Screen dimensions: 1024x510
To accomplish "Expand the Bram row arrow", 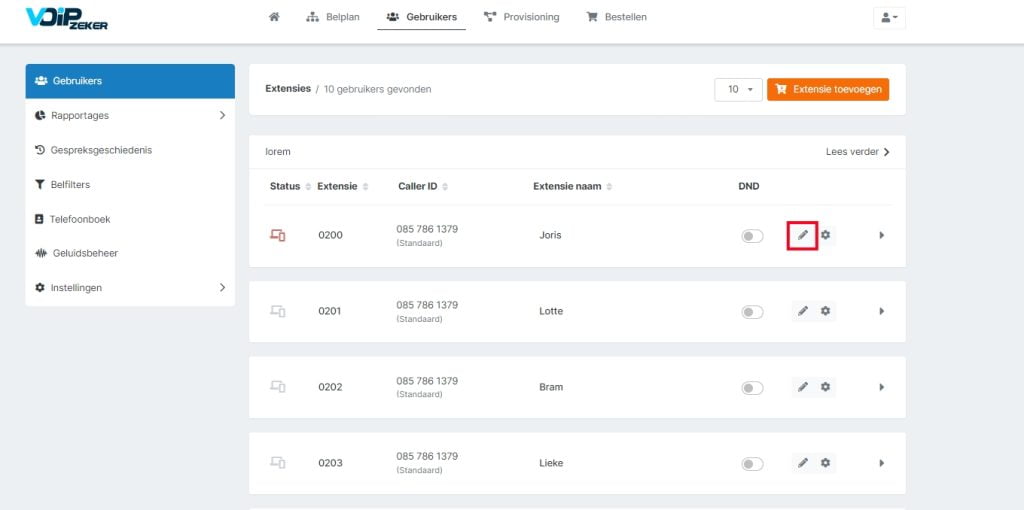I will pos(882,387).
